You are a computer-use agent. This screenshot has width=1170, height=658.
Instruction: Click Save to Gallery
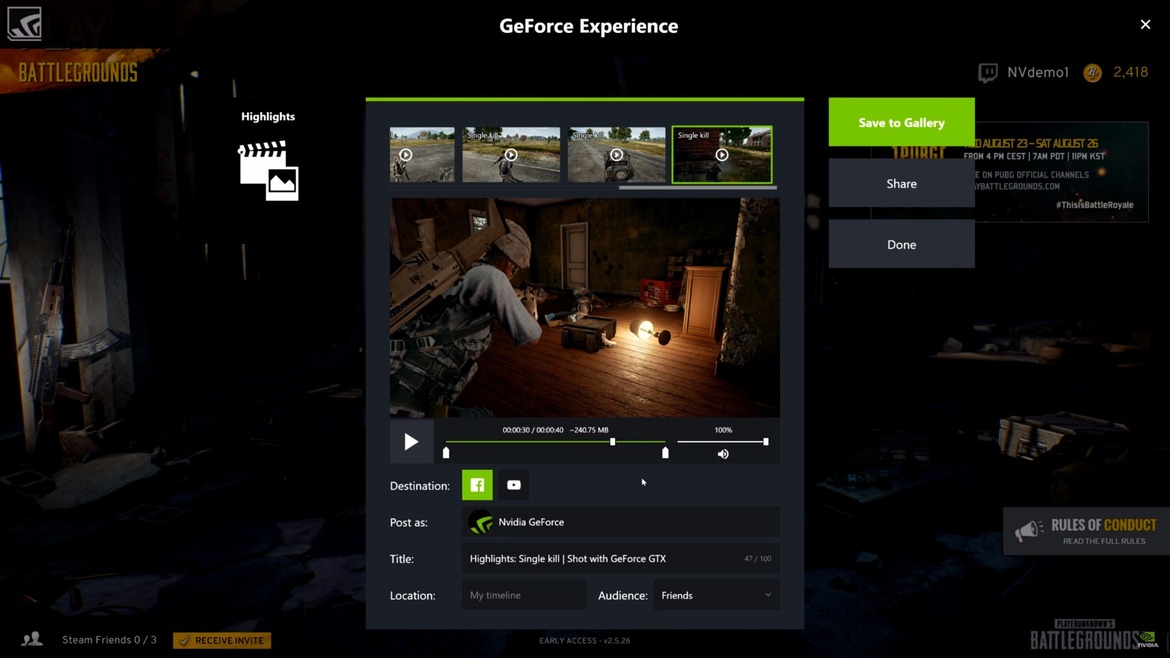(901, 122)
